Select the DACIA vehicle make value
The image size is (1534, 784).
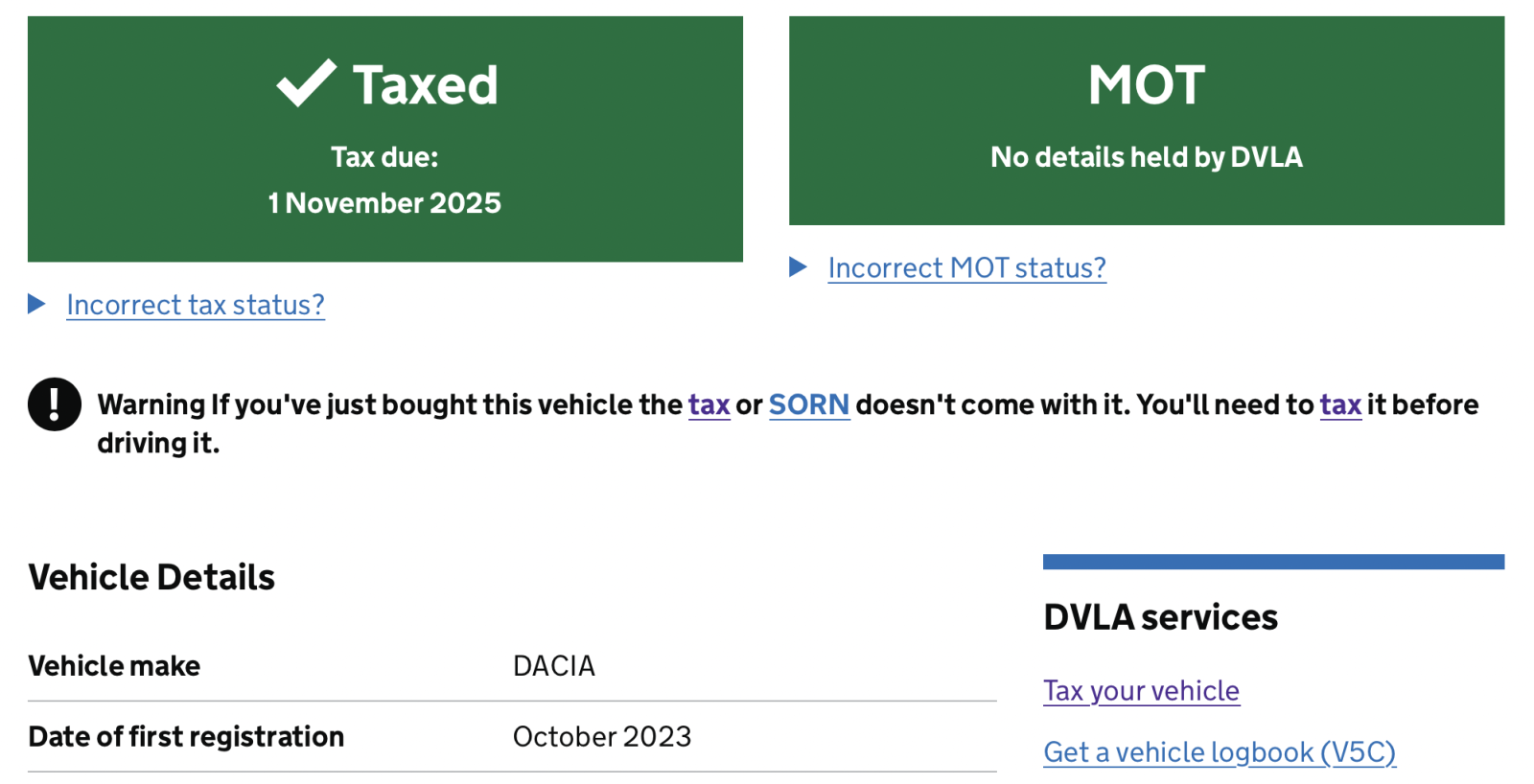tap(554, 666)
